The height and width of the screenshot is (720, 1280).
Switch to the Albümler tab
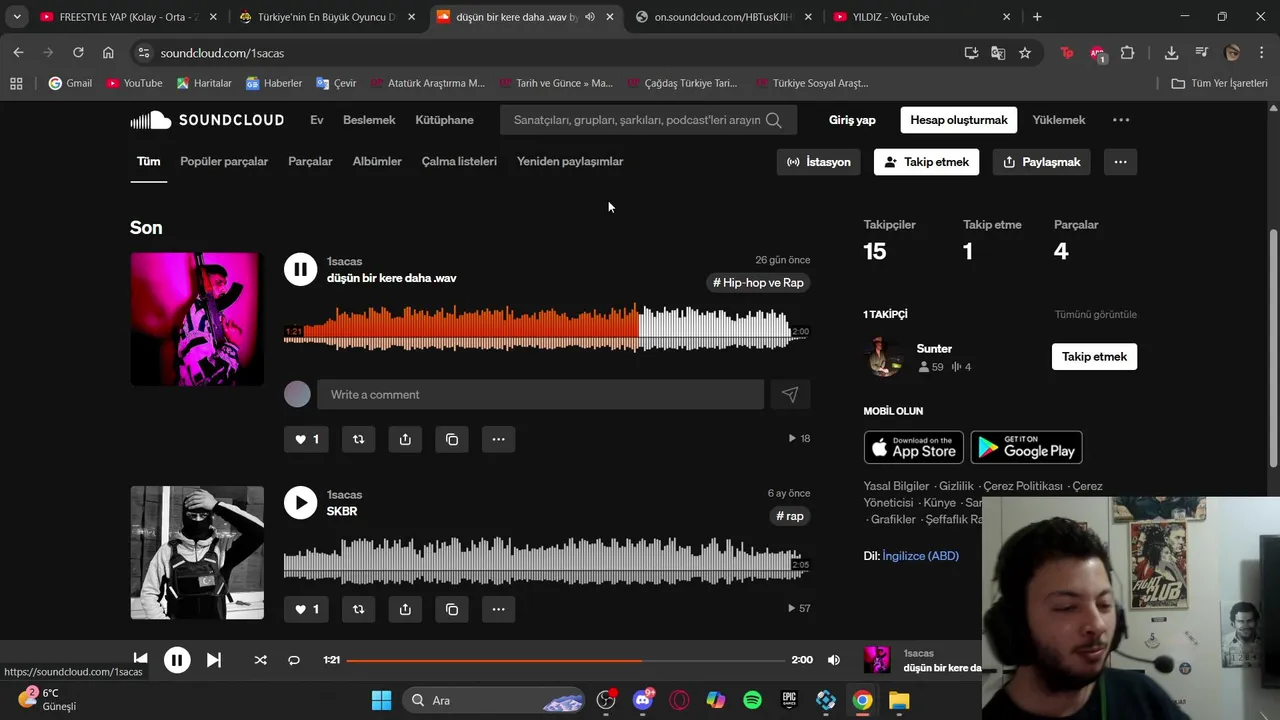[x=377, y=161]
